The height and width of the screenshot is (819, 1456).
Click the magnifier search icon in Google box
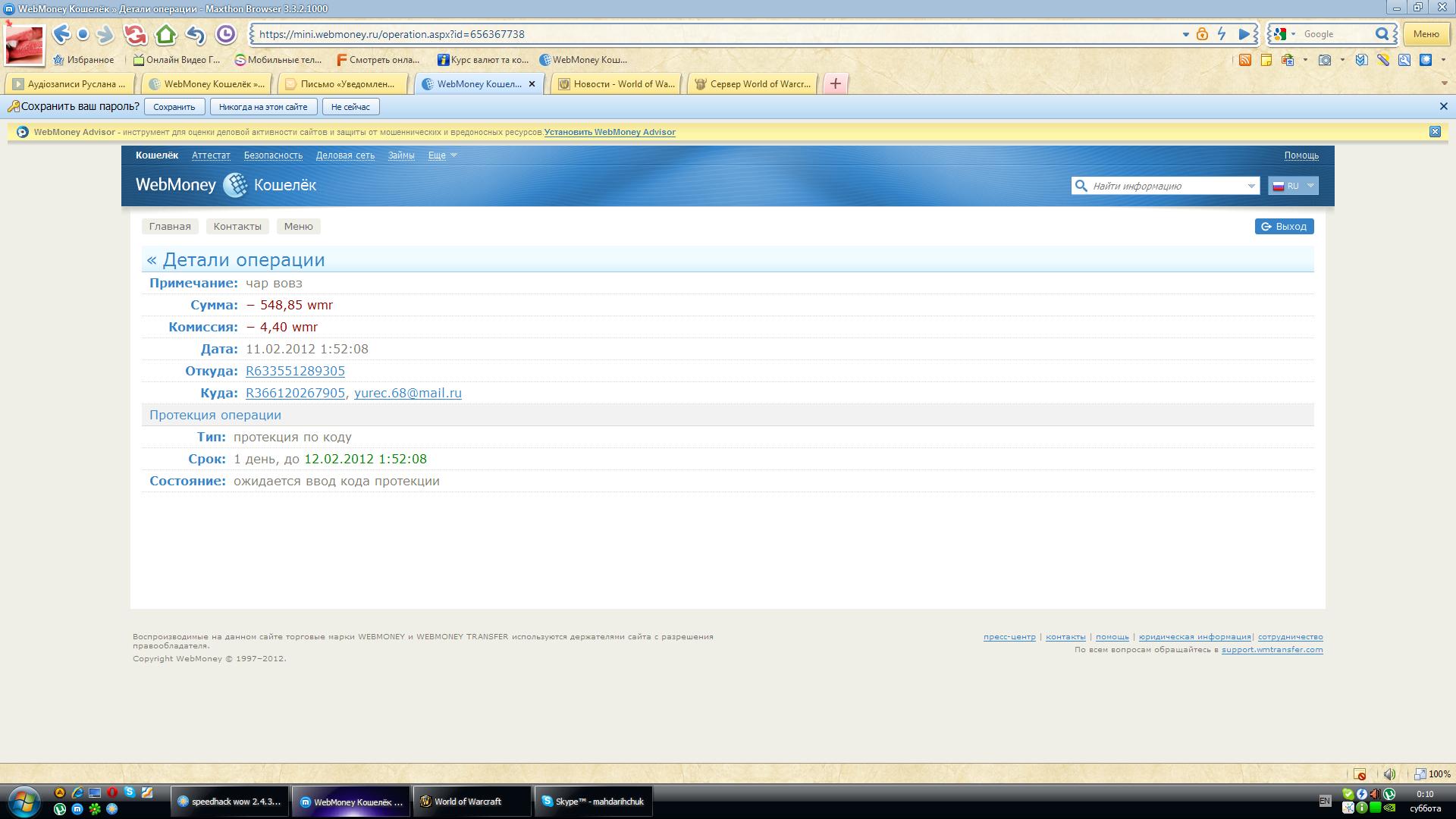click(x=1382, y=34)
